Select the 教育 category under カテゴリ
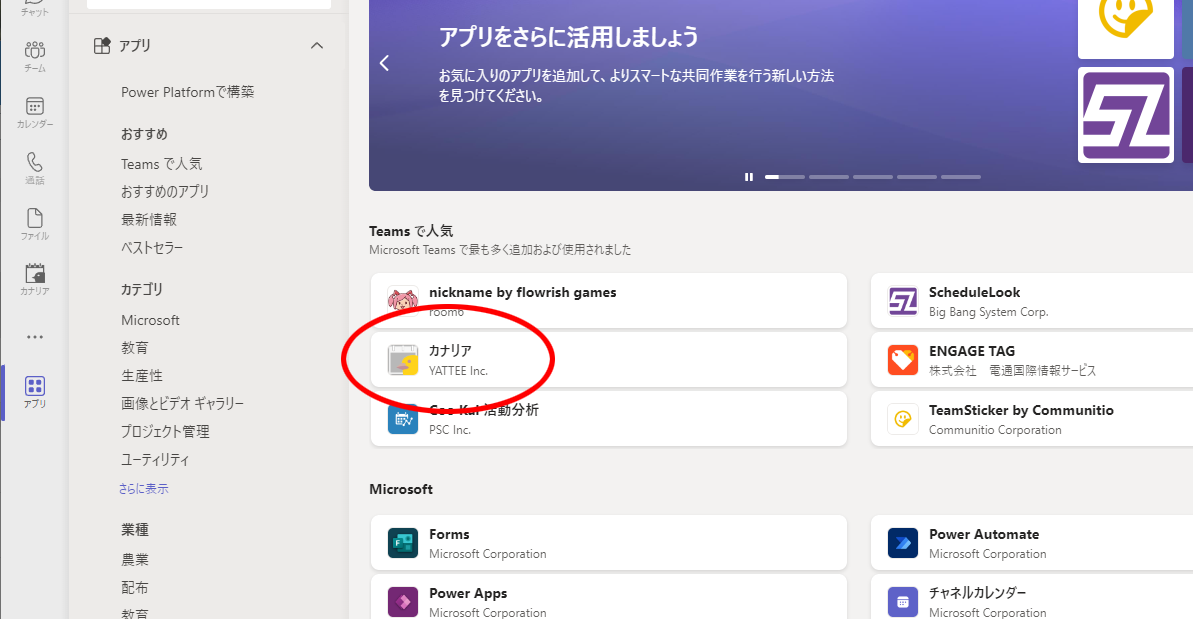Viewport: 1193px width, 619px height. 135,348
